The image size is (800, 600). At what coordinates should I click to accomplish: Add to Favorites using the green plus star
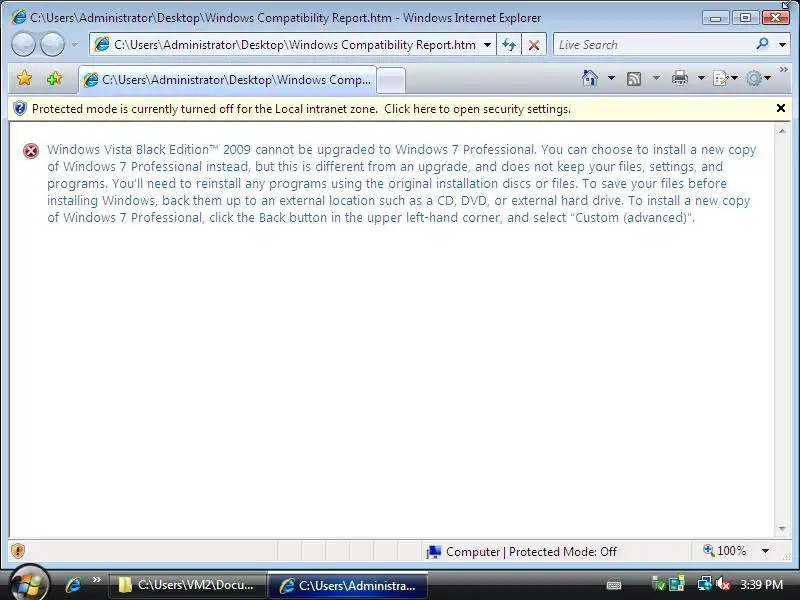[54, 79]
